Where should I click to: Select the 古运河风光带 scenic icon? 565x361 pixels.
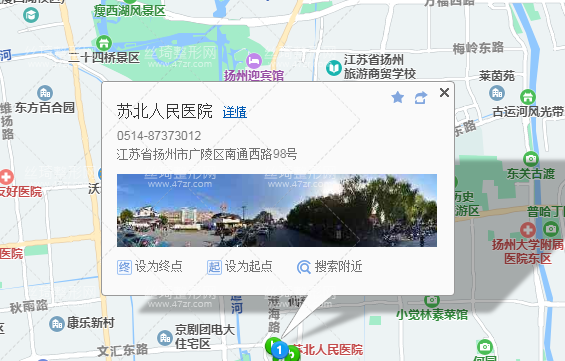click(x=528, y=97)
